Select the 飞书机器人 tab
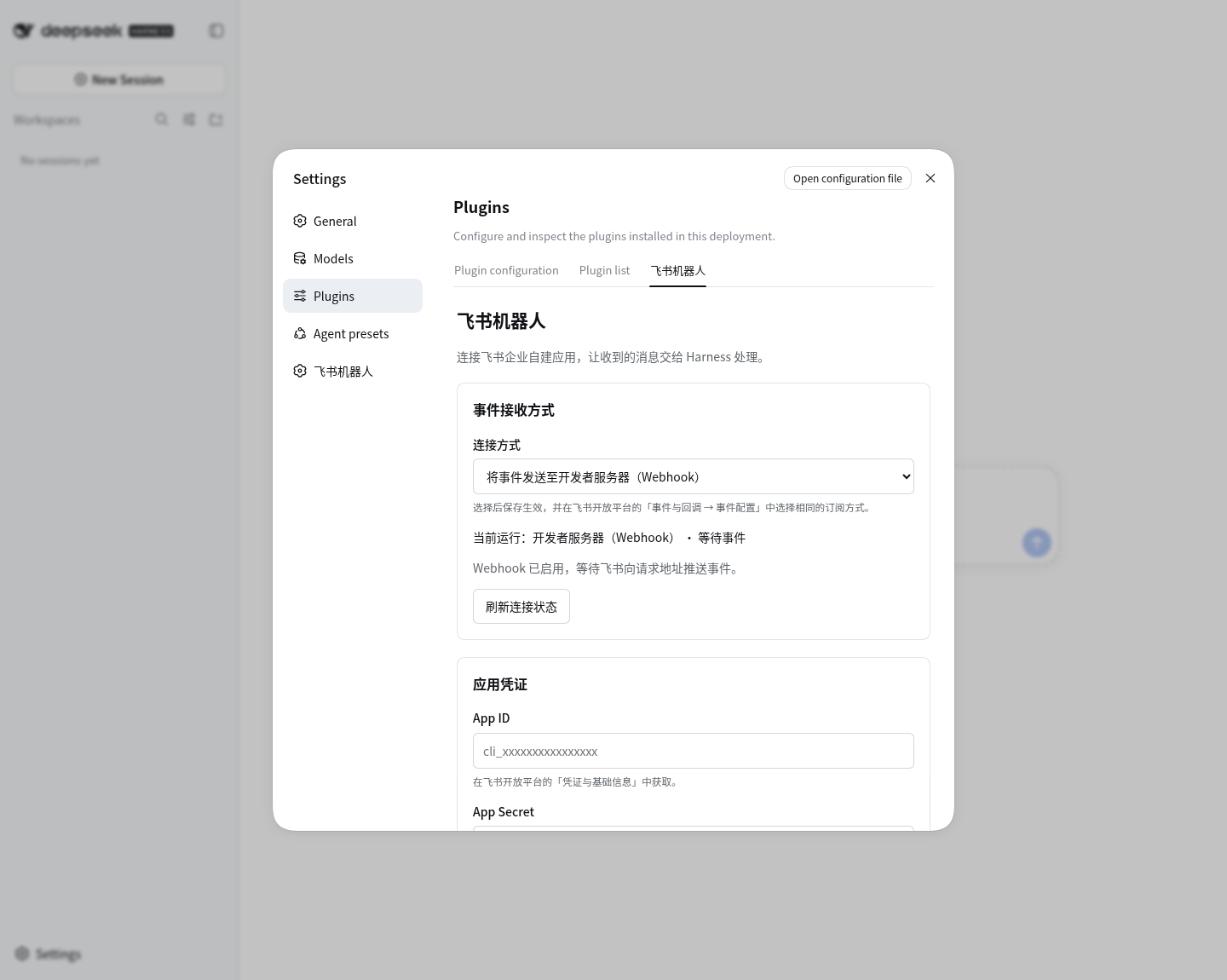This screenshot has width=1227, height=980. pyautogui.click(x=677, y=270)
